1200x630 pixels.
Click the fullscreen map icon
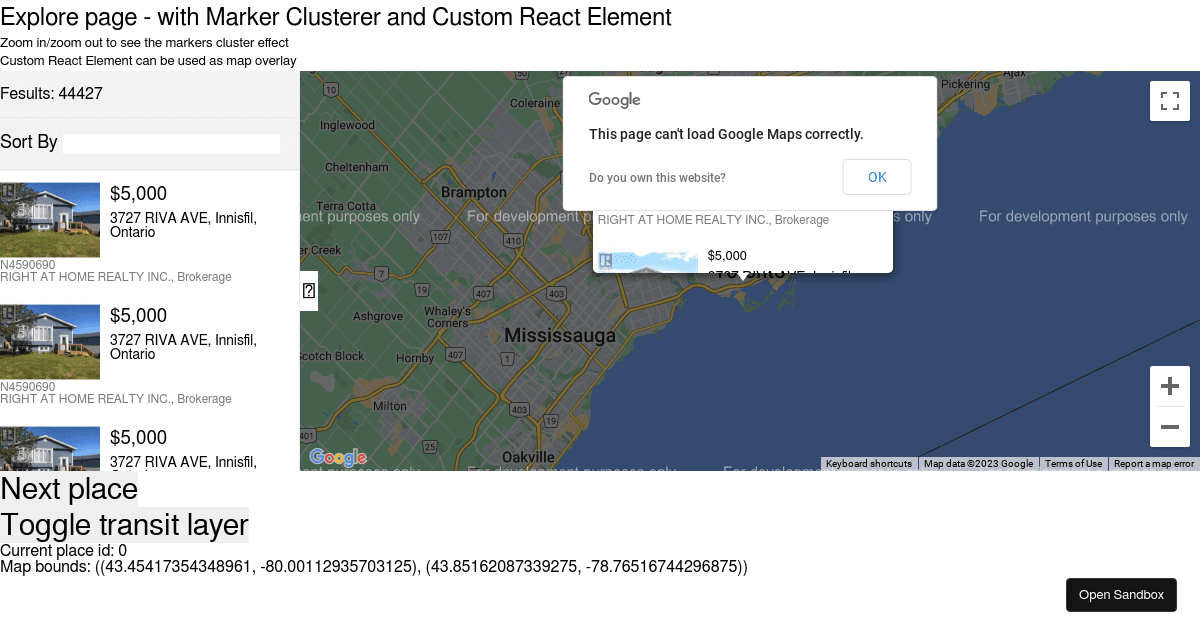click(x=1169, y=100)
